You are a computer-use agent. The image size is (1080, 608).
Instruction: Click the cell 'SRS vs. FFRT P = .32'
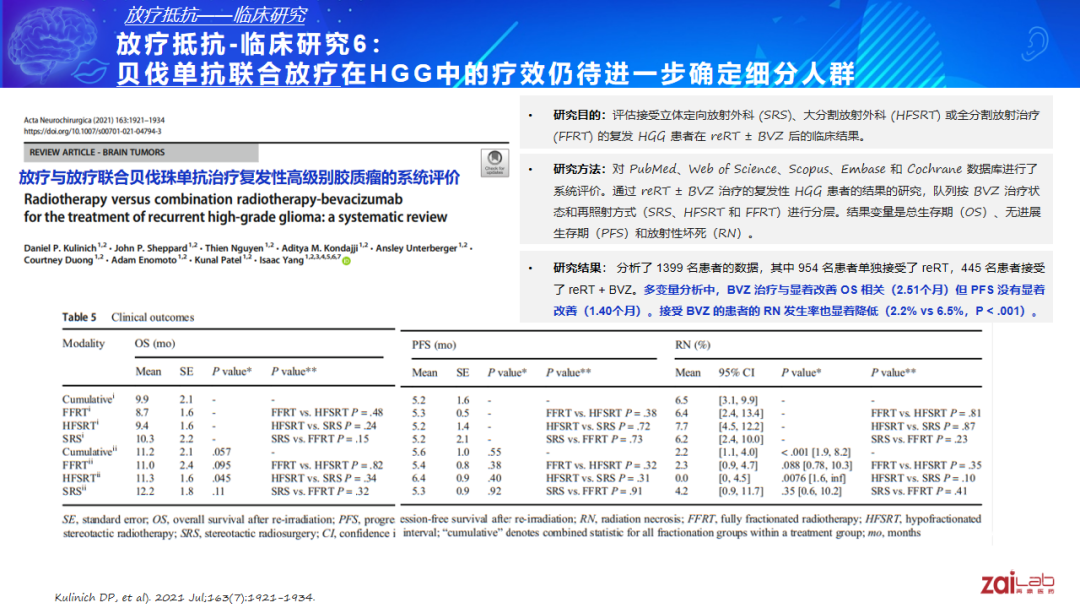click(320, 492)
